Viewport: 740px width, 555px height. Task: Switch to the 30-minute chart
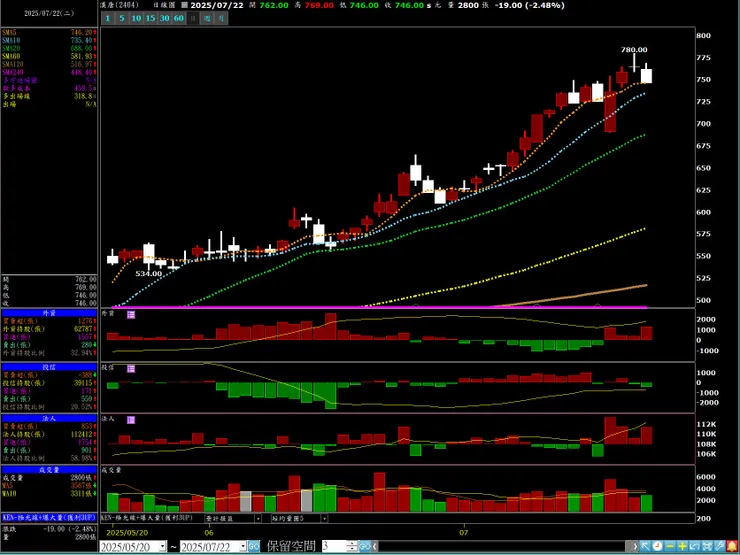[164, 18]
